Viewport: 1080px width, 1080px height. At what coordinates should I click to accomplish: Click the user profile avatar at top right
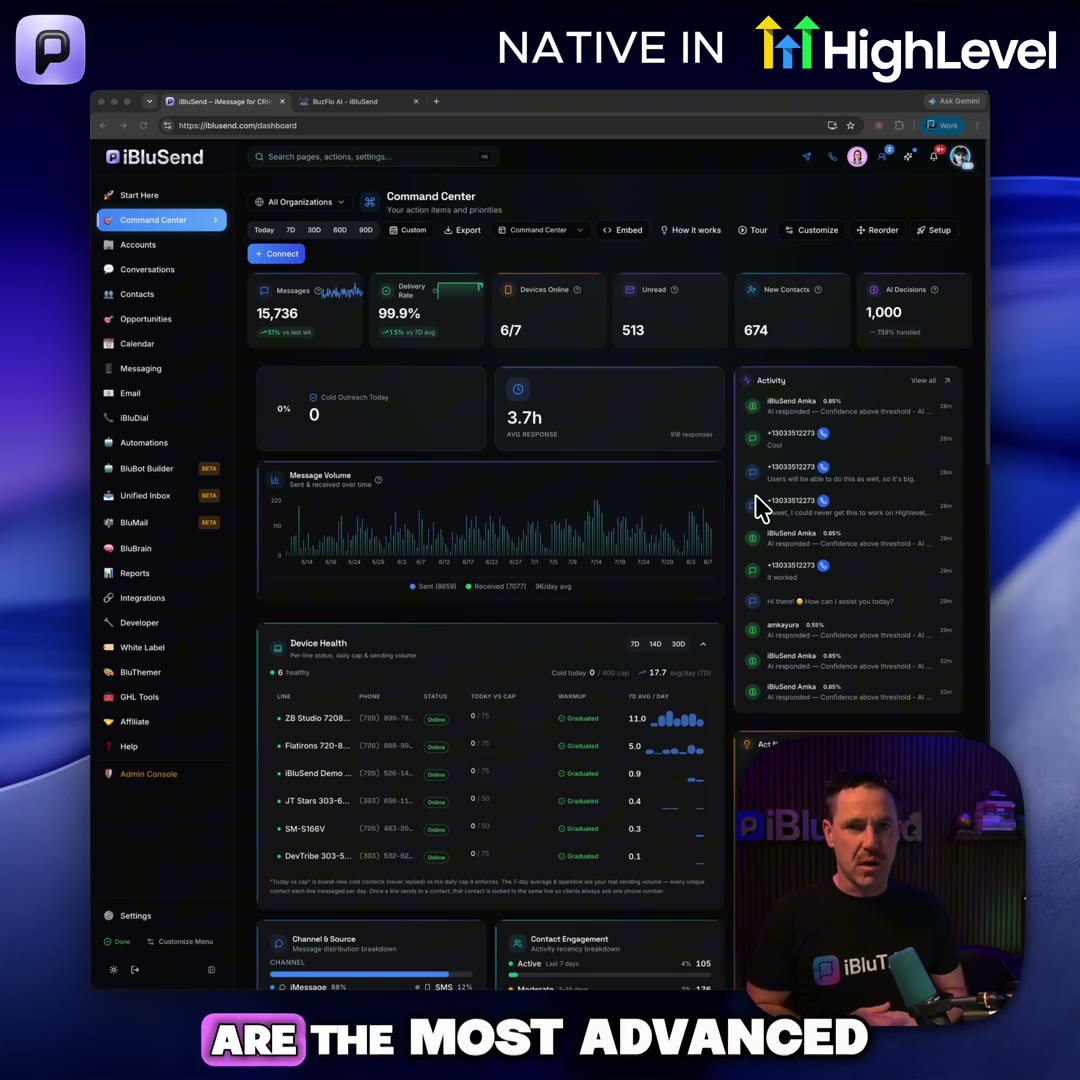coord(960,156)
